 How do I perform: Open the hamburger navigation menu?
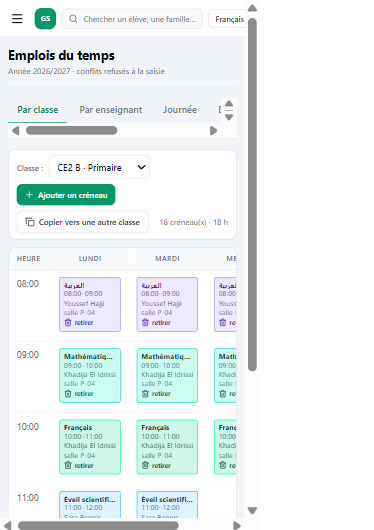(17, 19)
